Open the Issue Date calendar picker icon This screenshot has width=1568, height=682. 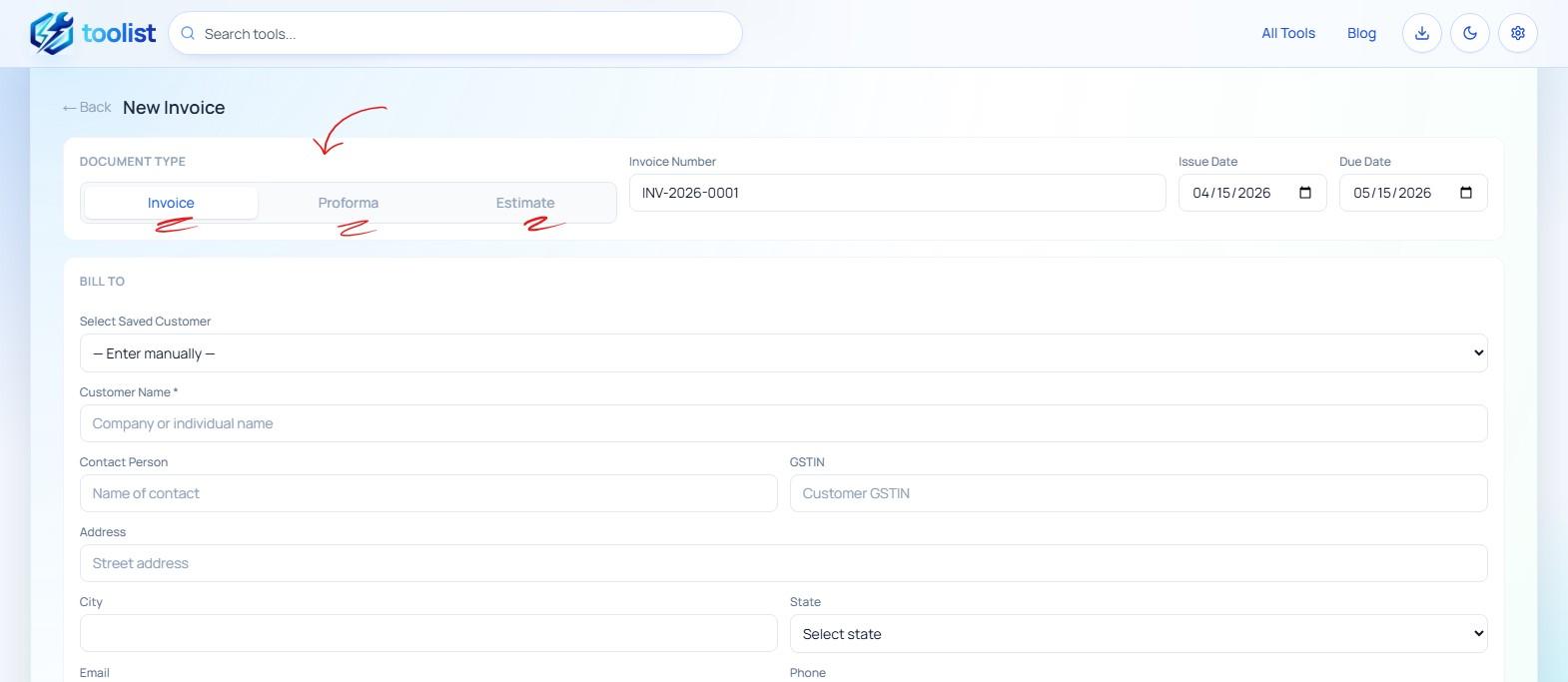coord(1305,193)
